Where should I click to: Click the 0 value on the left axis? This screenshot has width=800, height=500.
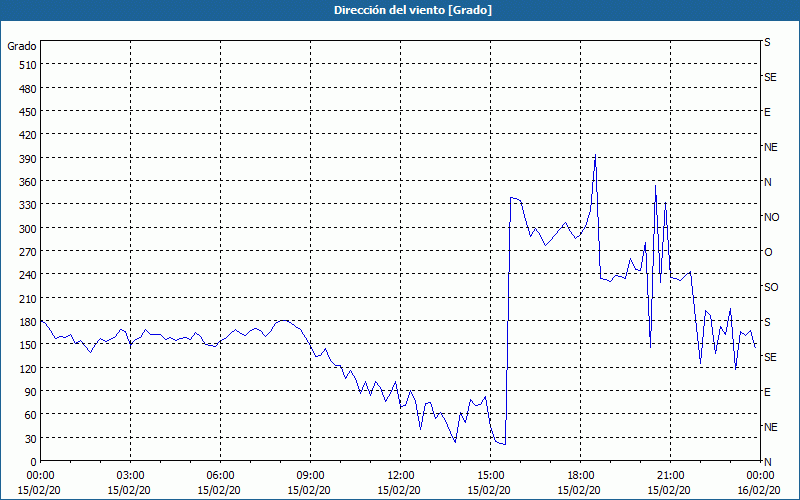coord(34,462)
